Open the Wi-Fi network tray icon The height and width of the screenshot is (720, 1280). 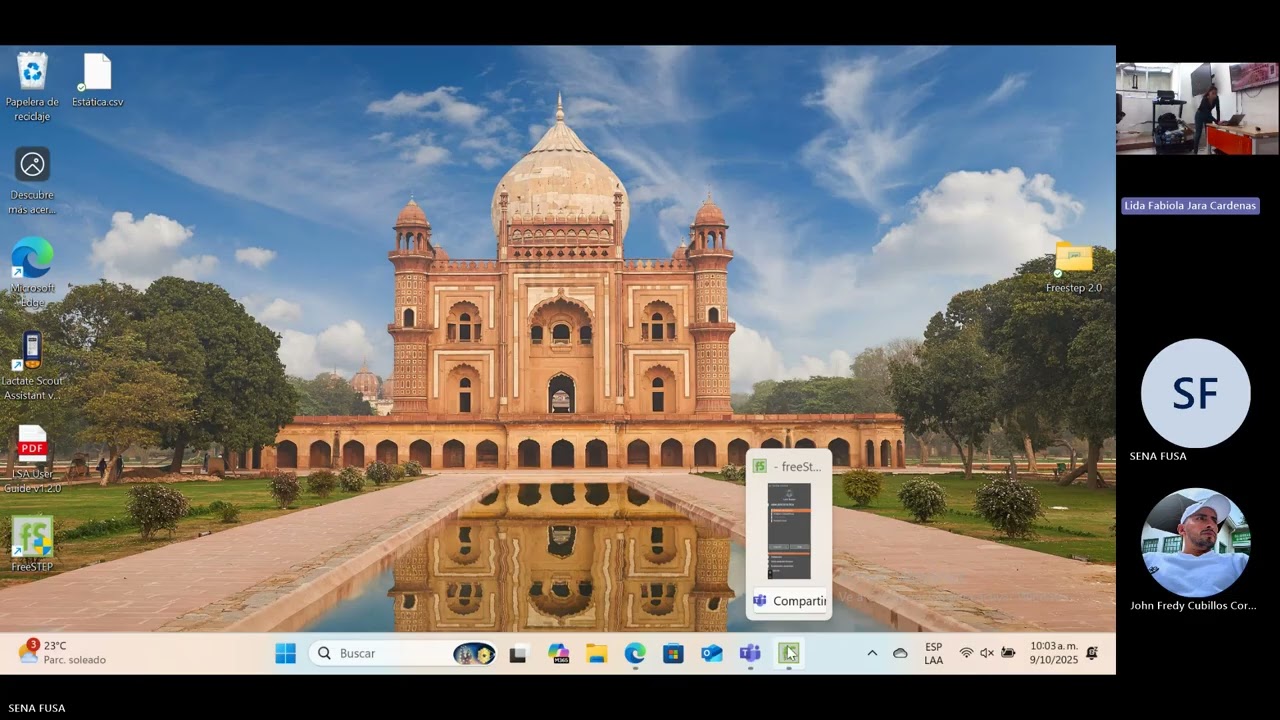pos(966,653)
